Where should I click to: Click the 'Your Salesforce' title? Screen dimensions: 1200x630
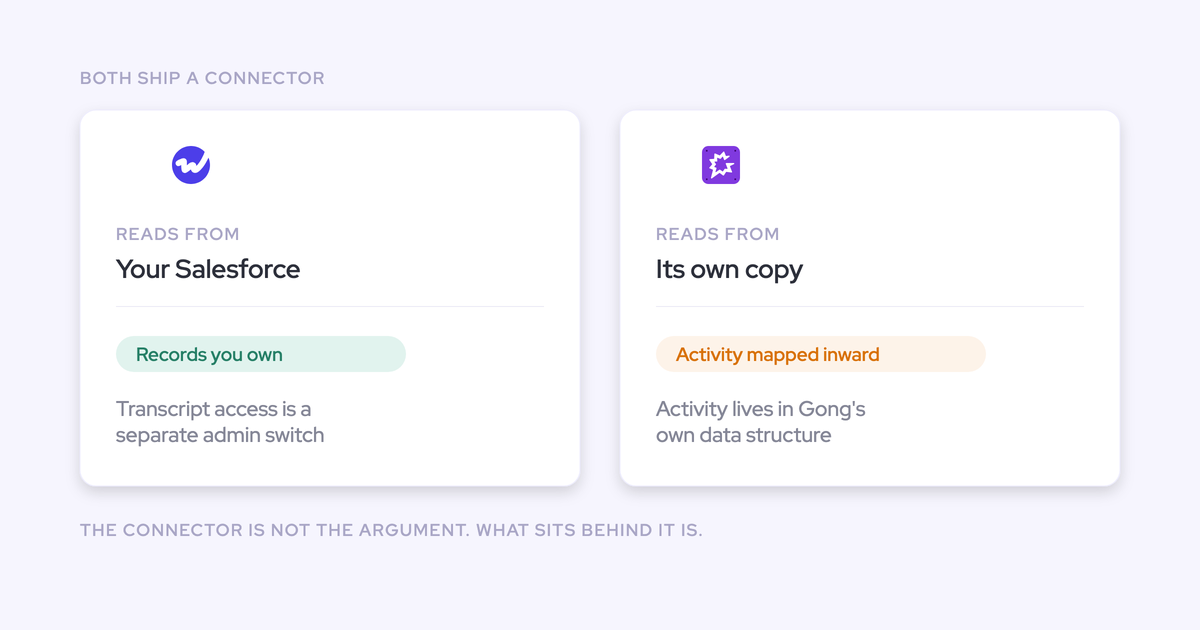click(208, 269)
